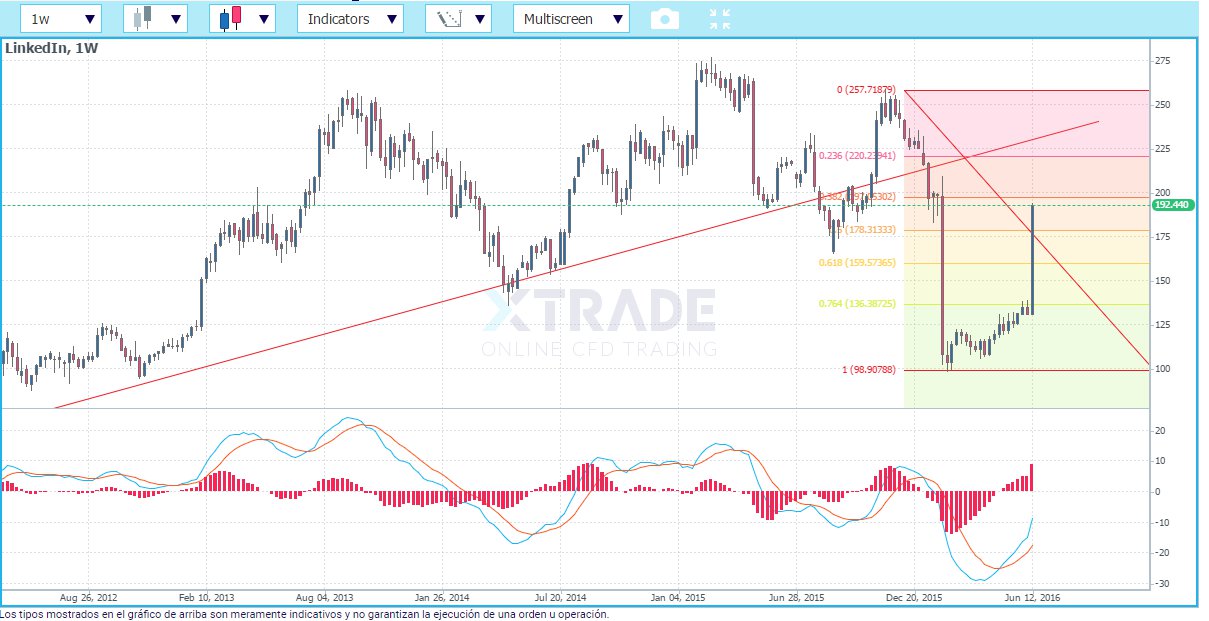
Task: Click the 125 price axis label
Action: [x=1163, y=325]
